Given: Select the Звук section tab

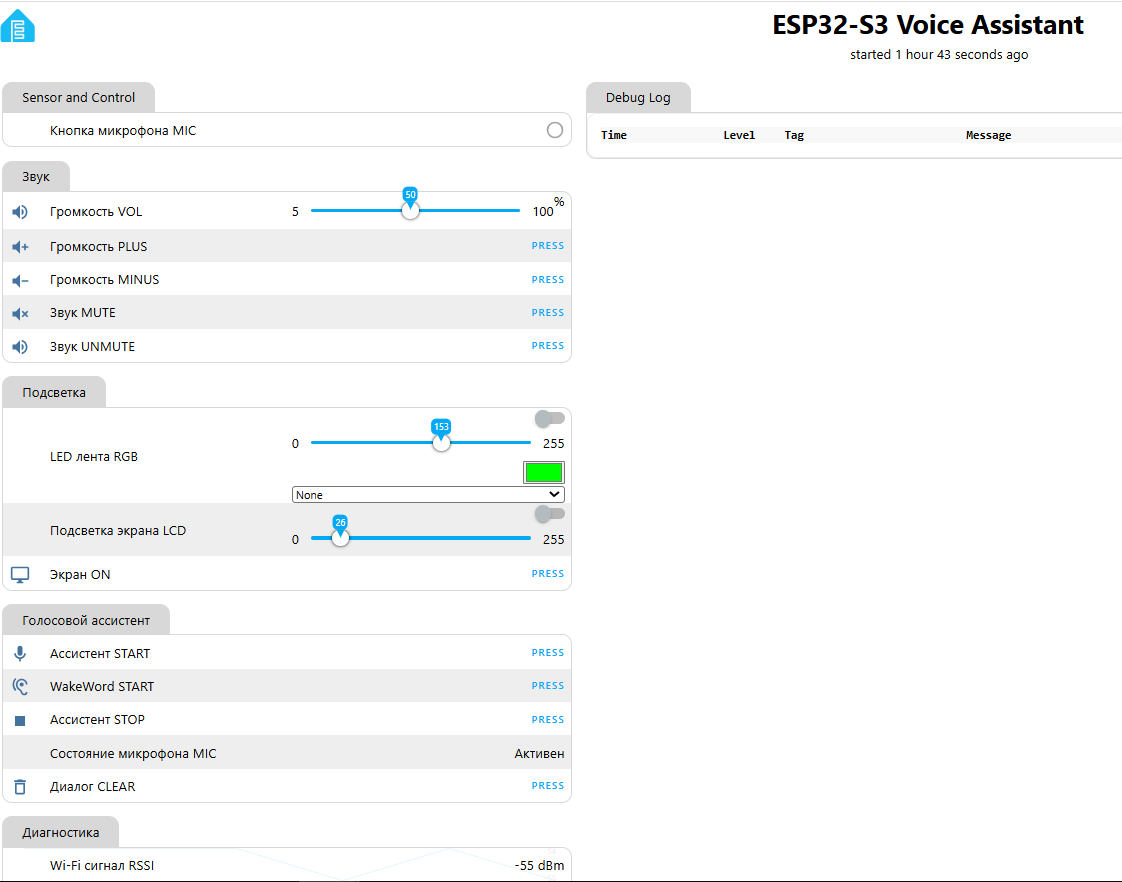Looking at the screenshot, I should click(36, 177).
